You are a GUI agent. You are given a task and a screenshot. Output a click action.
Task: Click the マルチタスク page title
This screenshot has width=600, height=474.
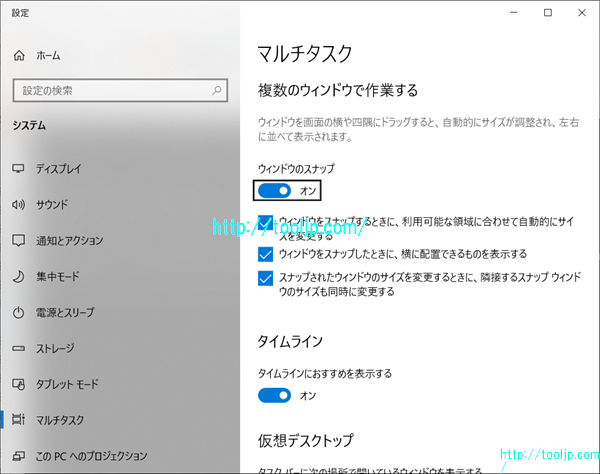[305, 54]
